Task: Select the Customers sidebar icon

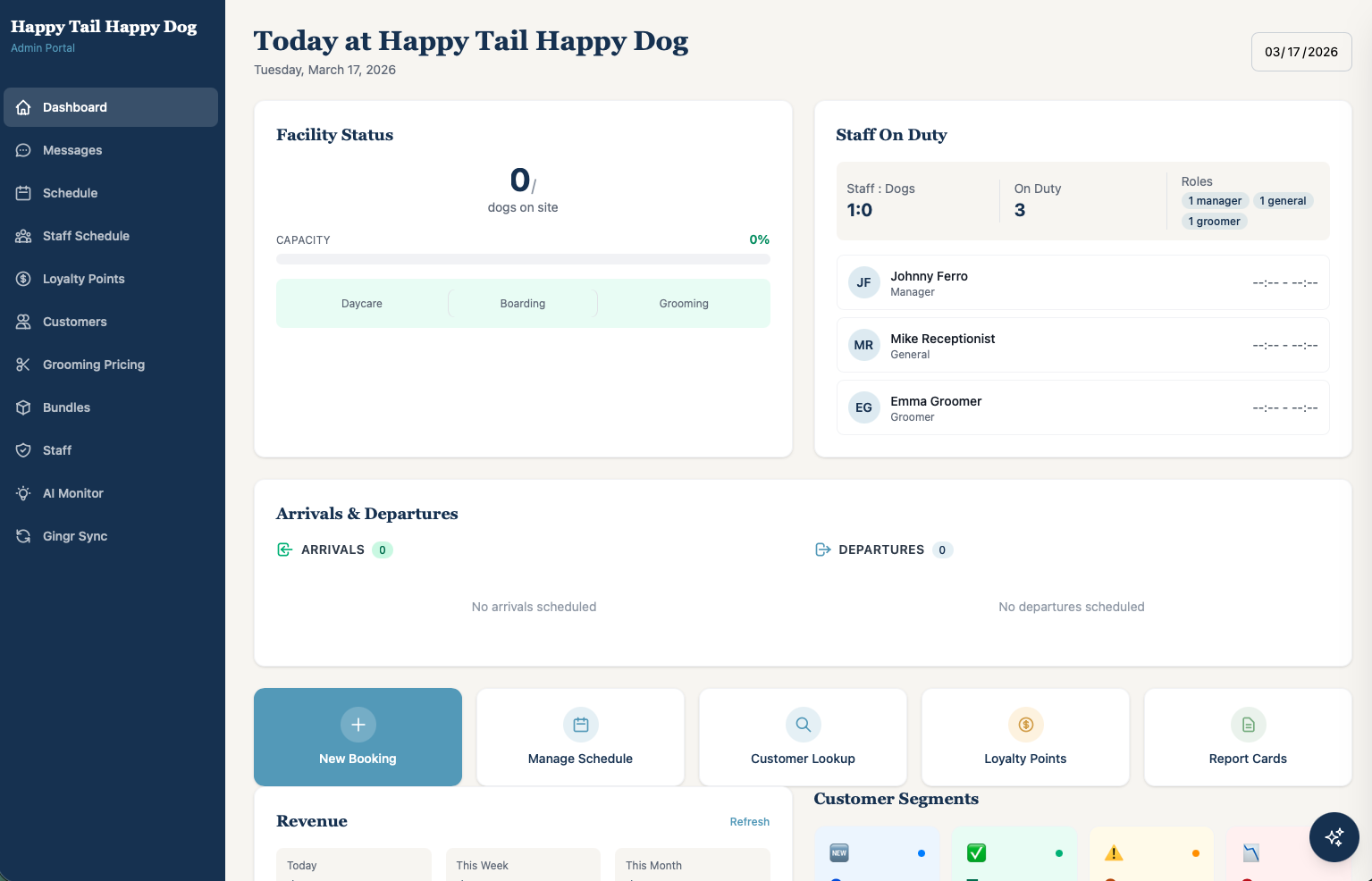Action: coord(23,322)
